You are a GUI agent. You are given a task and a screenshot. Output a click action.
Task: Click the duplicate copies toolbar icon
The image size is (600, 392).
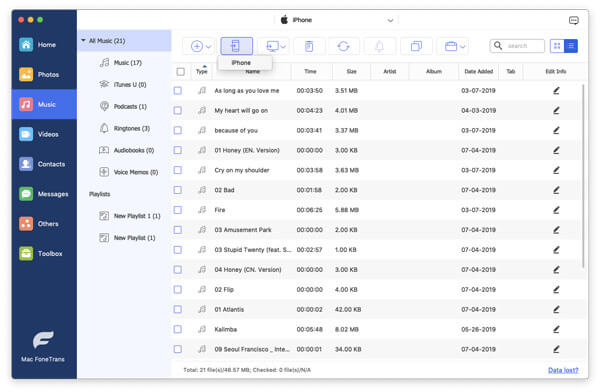(x=416, y=46)
